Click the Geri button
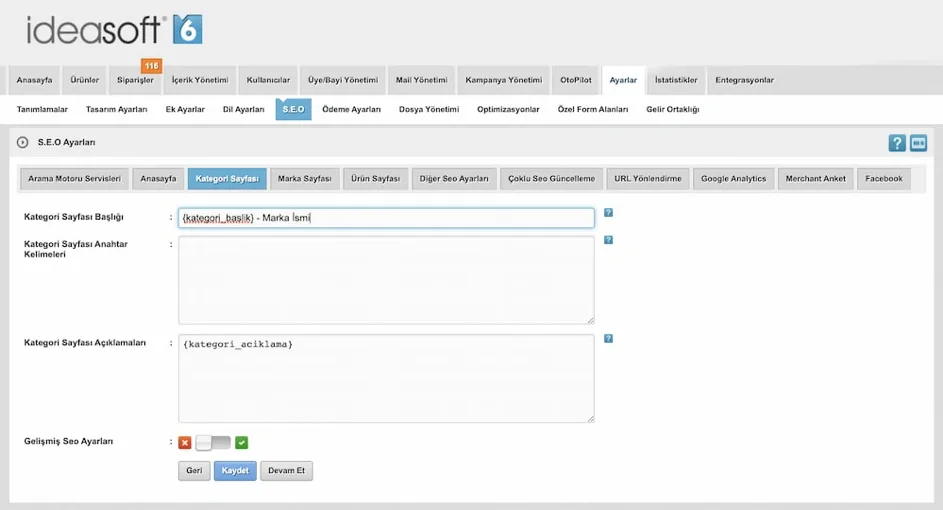Image resolution: width=943 pixels, height=510 pixels. [194, 470]
